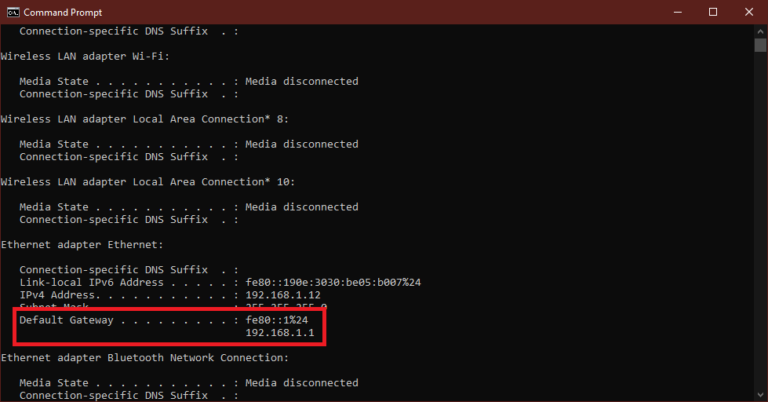Click the Command Prompt icon in title bar
The height and width of the screenshot is (402, 768).
(x=12, y=12)
